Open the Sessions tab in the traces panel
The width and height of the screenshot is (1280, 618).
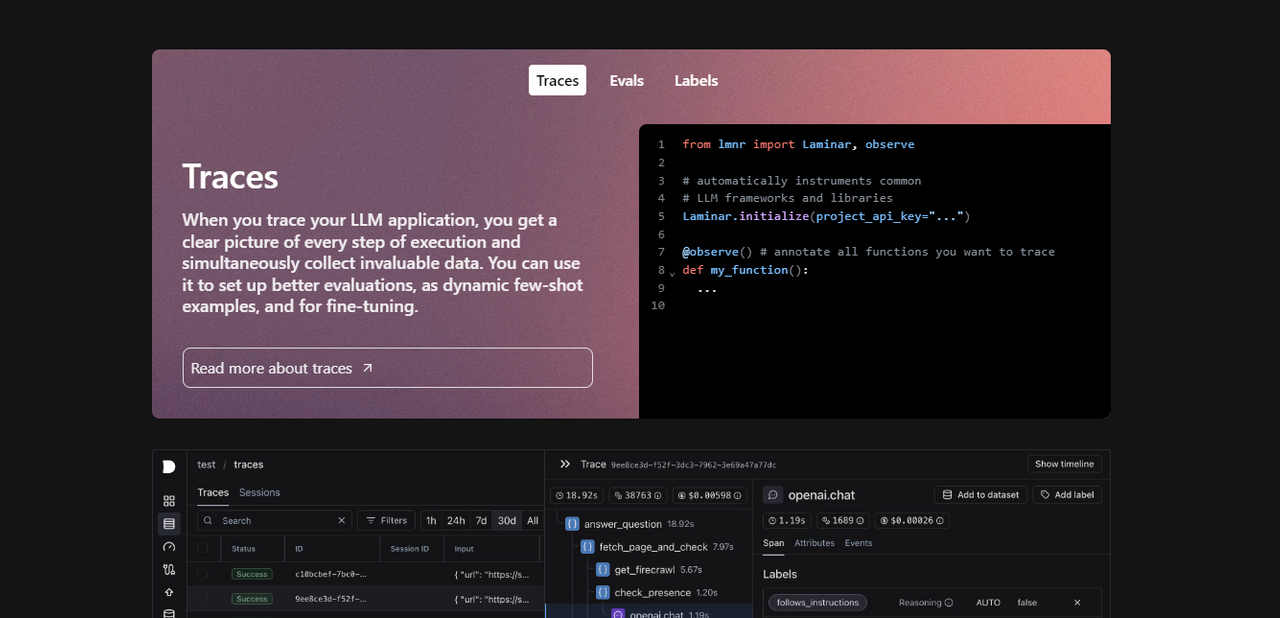tap(259, 492)
